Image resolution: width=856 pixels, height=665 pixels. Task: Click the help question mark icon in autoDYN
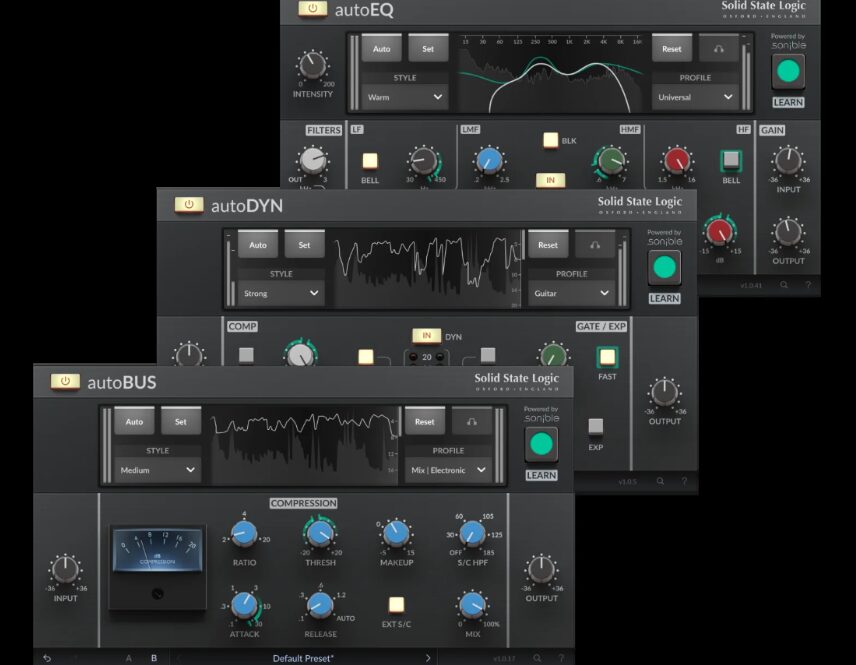684,480
